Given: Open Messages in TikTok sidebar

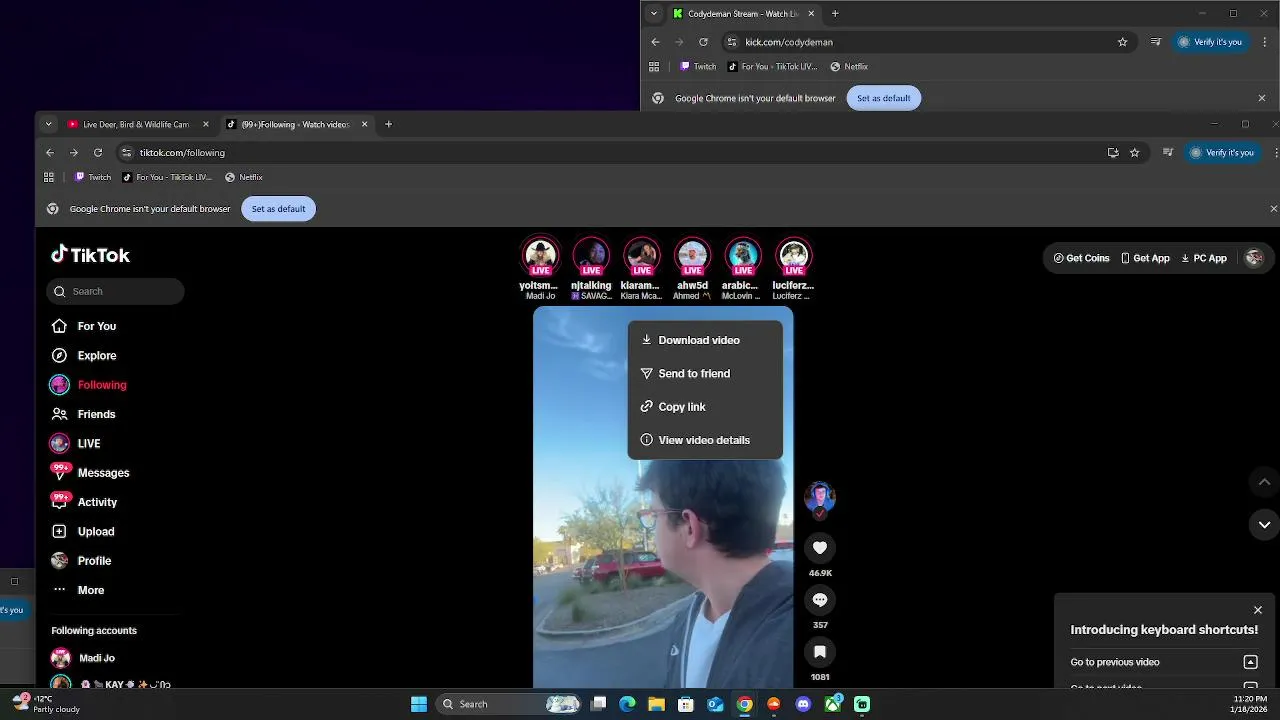Looking at the screenshot, I should pyautogui.click(x=91, y=473).
